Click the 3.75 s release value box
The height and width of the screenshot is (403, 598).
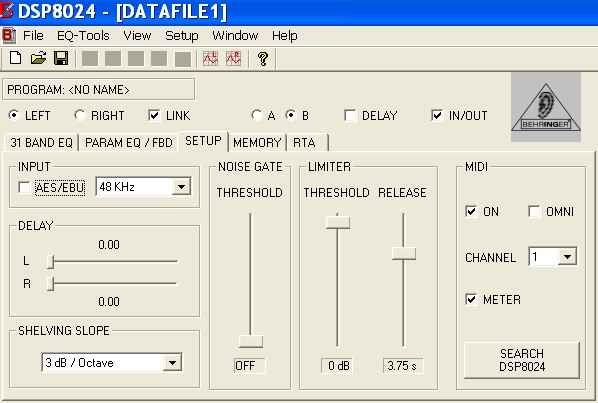403,366
